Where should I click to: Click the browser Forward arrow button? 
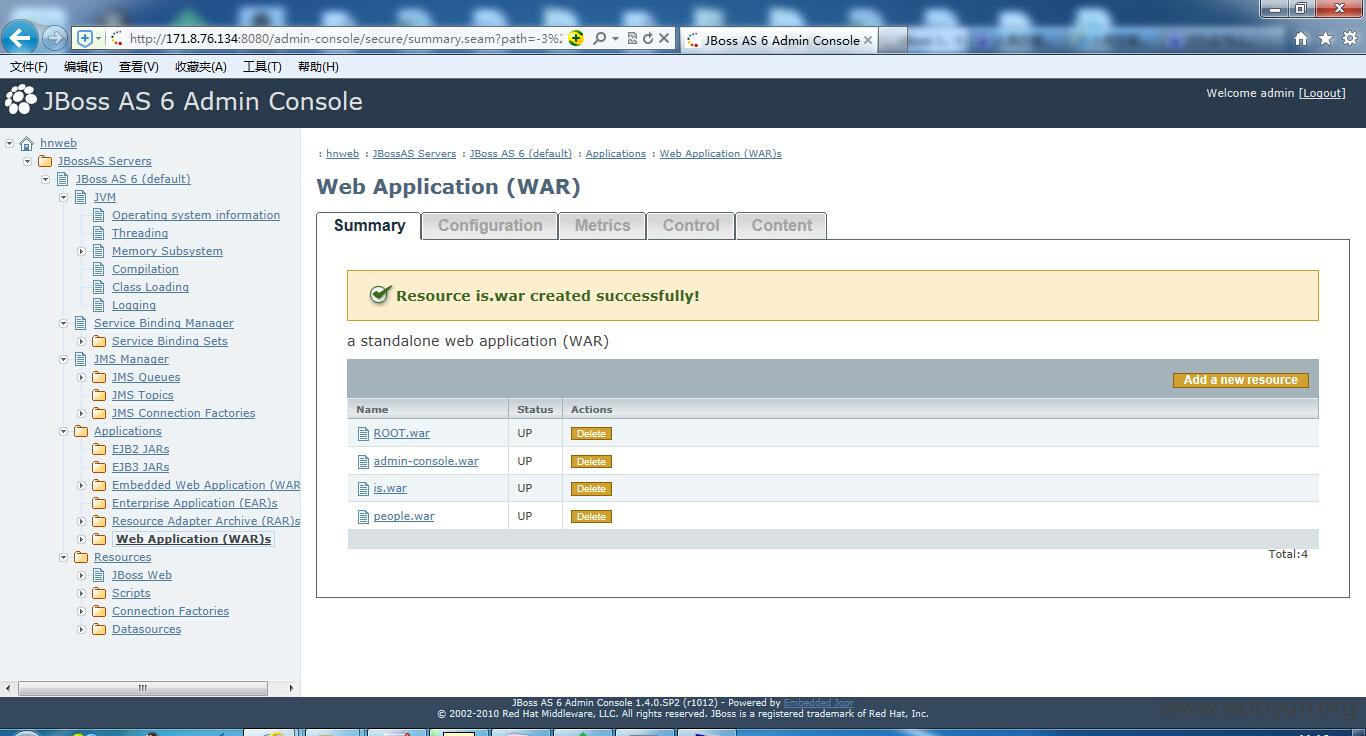tap(54, 38)
